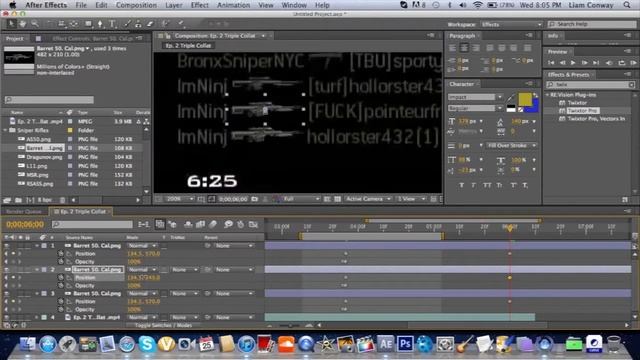The width and height of the screenshot is (640, 360).
Task: Open Skype from the Dock
Action: pos(147,344)
